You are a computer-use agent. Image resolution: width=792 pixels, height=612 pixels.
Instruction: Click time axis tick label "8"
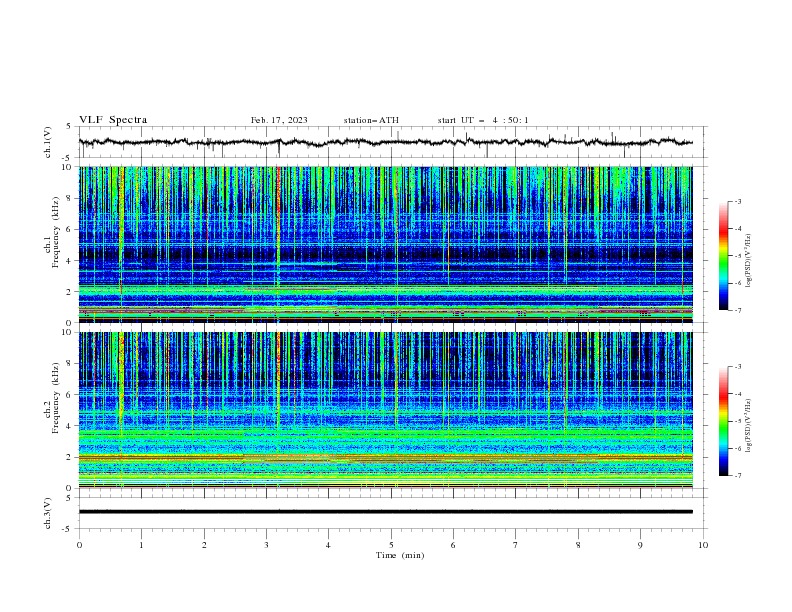click(578, 545)
